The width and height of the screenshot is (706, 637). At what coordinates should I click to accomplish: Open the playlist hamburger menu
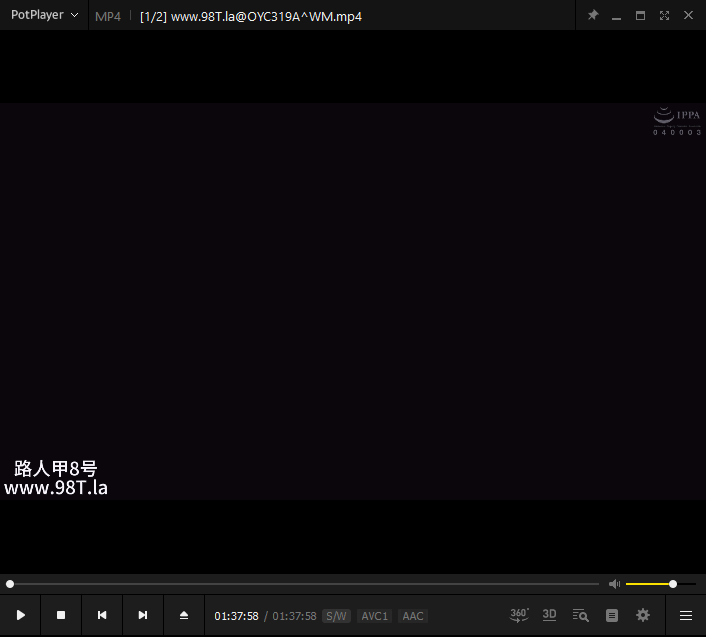pos(686,615)
